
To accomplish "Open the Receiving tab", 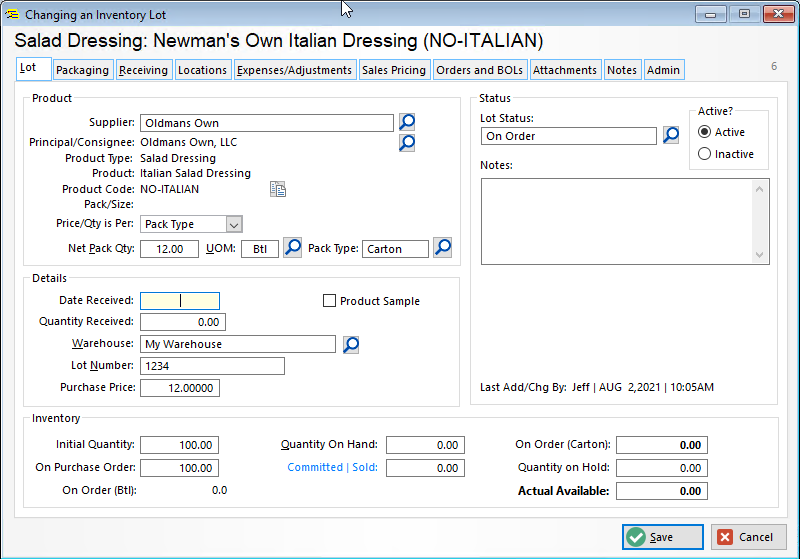I will click(143, 70).
